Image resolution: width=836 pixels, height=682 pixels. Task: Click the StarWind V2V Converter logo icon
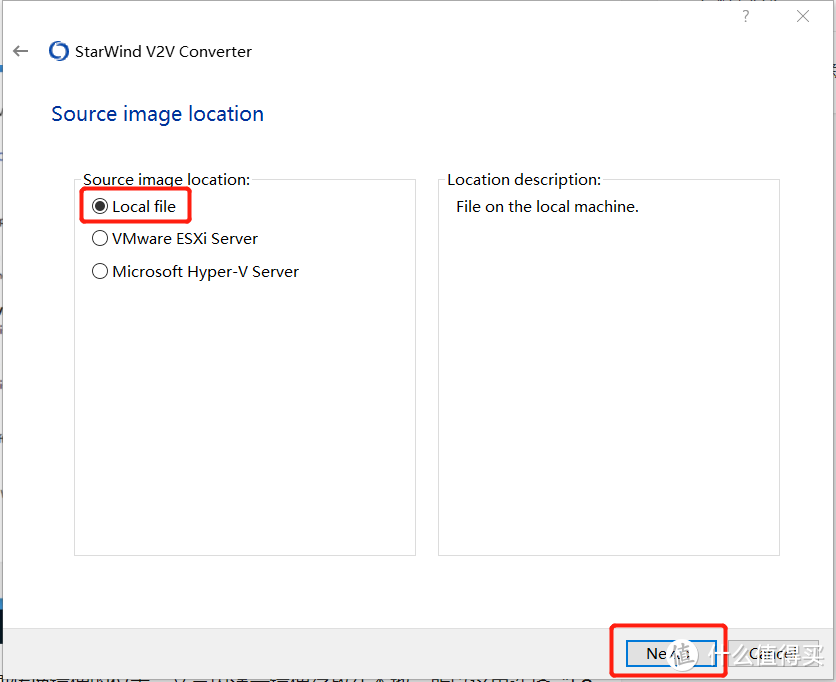tap(59, 51)
